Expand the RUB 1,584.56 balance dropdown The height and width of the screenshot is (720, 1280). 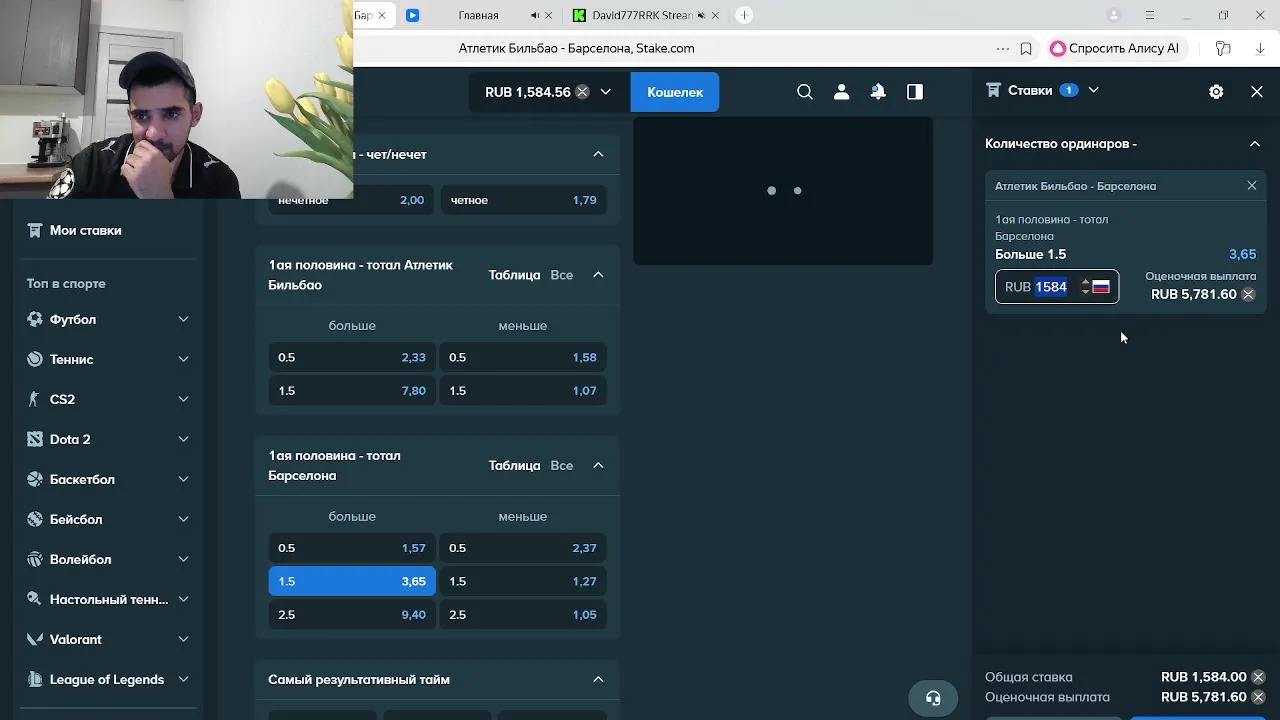click(605, 92)
